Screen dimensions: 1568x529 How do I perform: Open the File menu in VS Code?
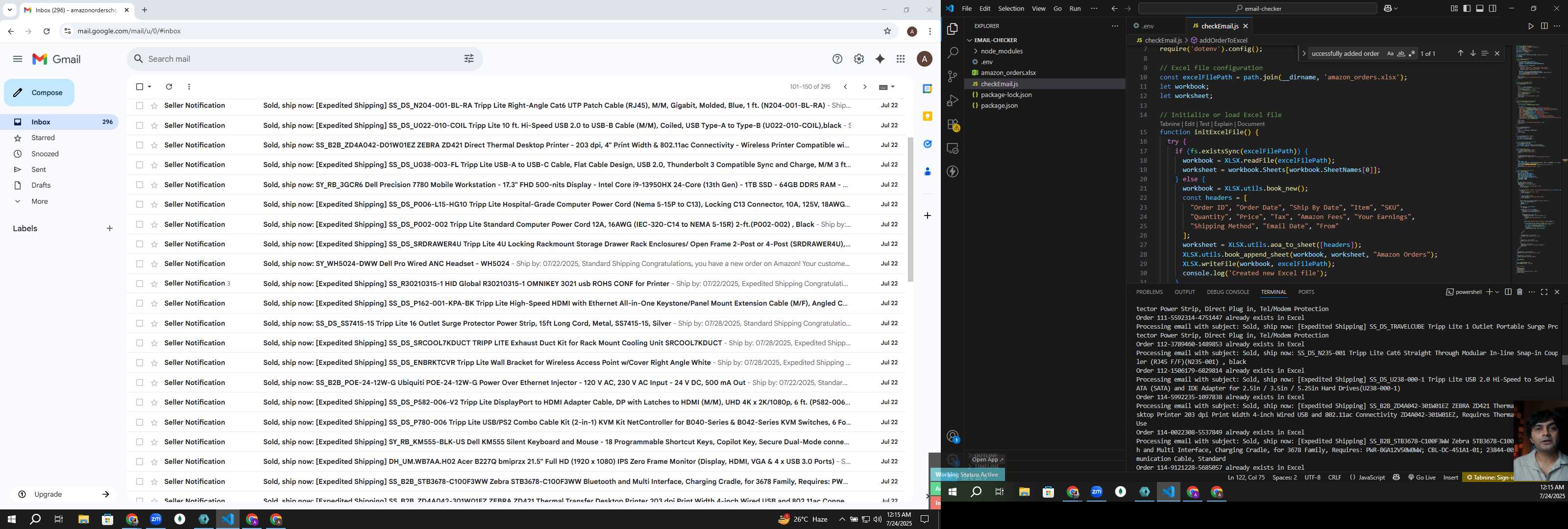(x=967, y=8)
